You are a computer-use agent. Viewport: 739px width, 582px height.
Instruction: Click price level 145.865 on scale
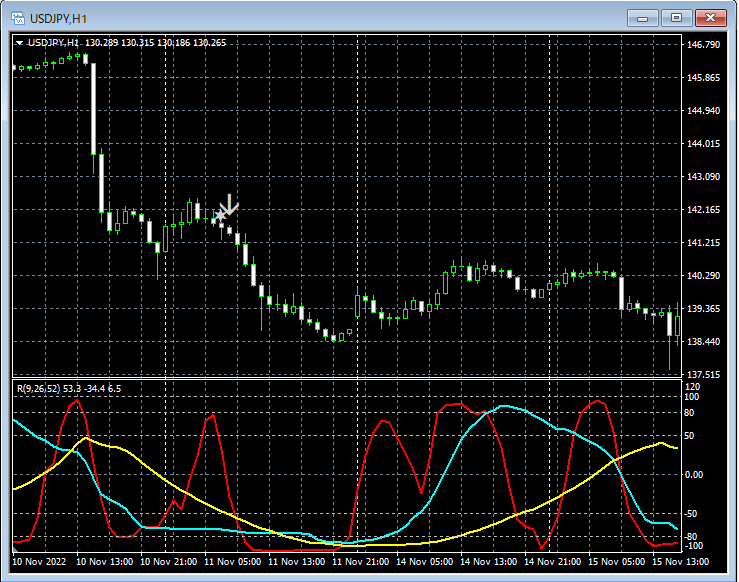point(704,78)
